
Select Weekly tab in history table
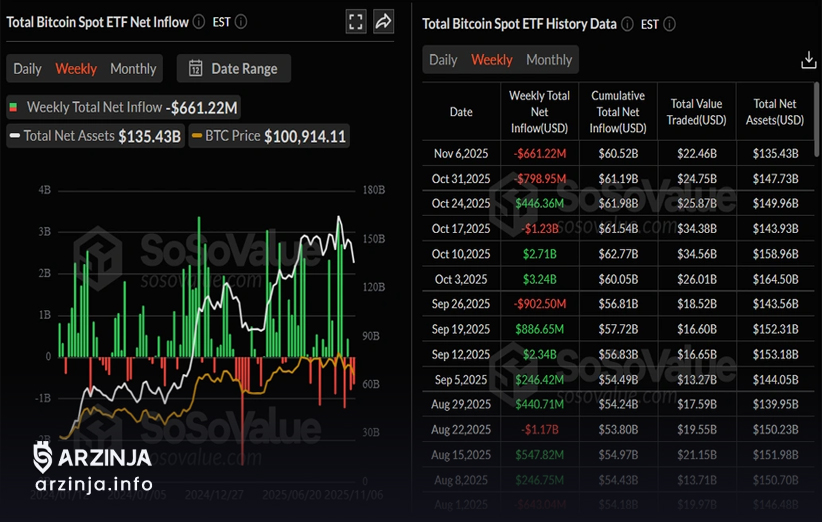point(492,60)
